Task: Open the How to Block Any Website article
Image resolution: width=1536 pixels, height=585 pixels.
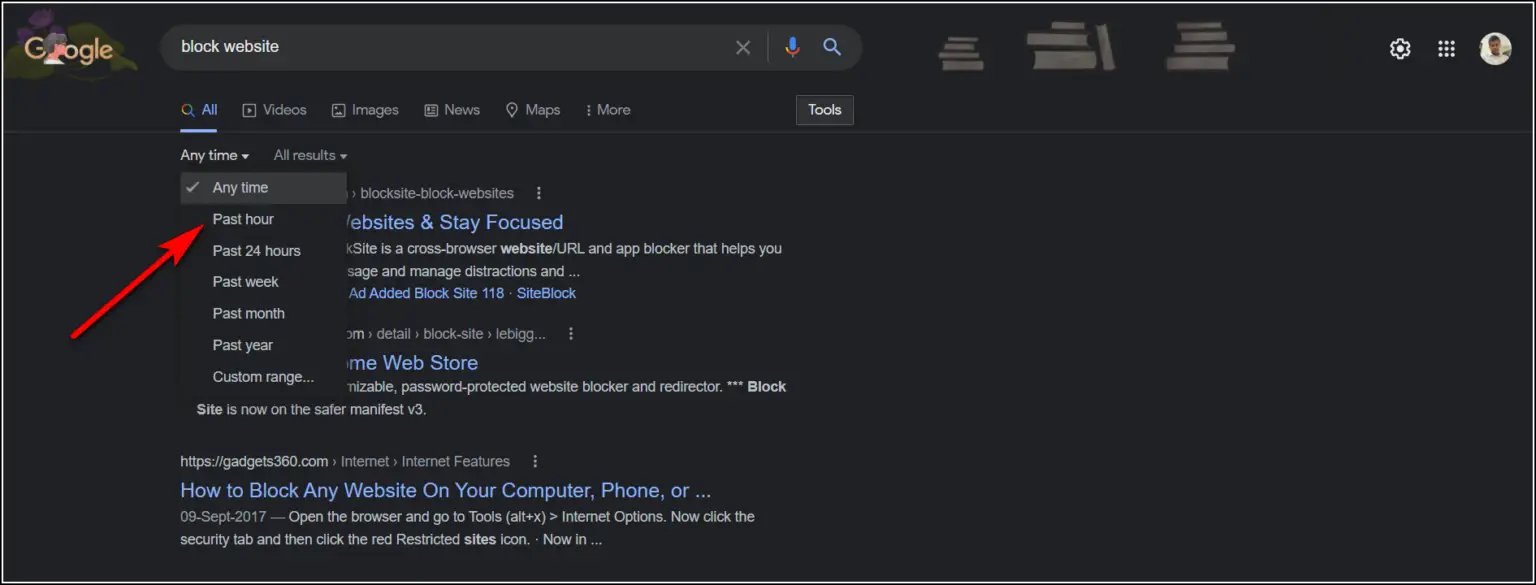Action: (x=444, y=490)
